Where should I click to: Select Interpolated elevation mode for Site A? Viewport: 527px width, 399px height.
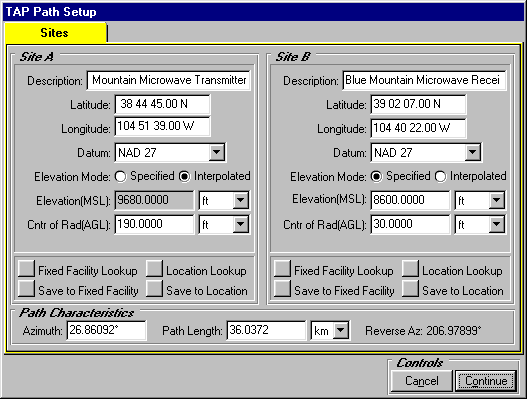coord(185,176)
